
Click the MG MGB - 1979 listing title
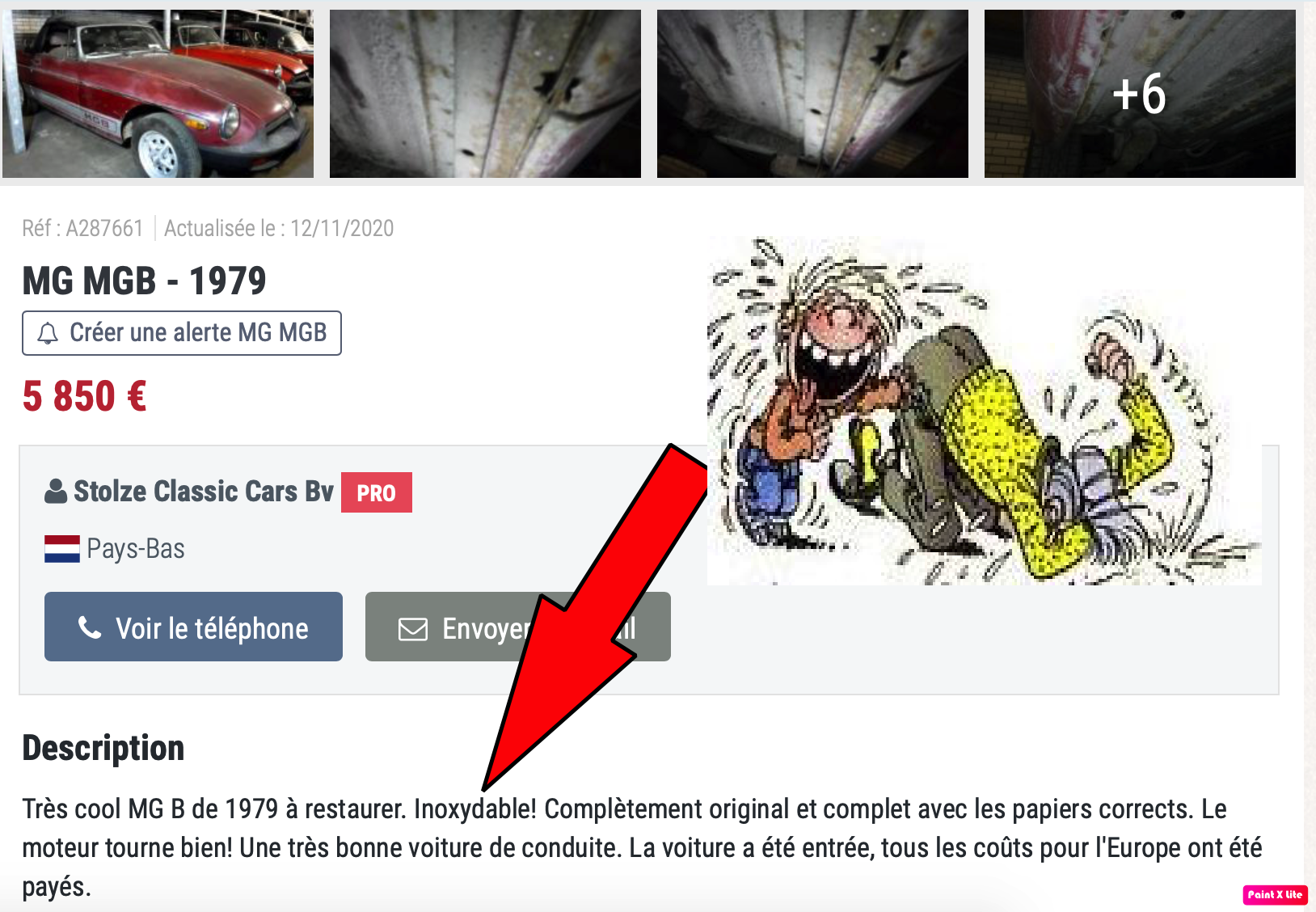tap(144, 281)
